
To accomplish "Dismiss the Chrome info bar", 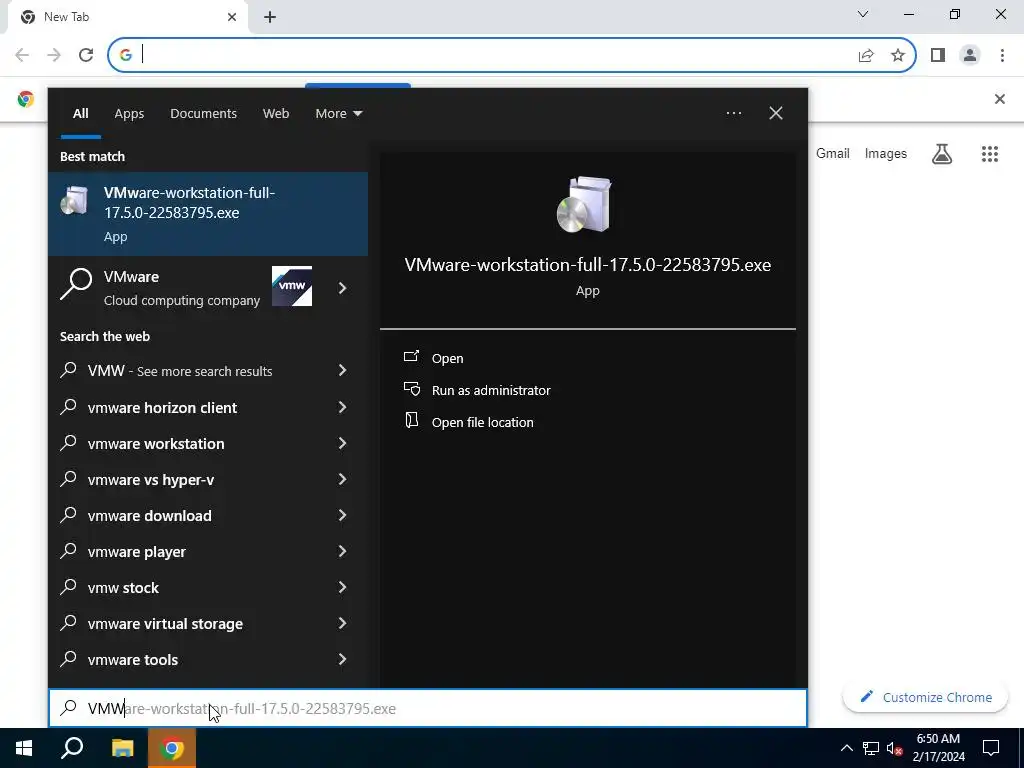I will click(999, 99).
